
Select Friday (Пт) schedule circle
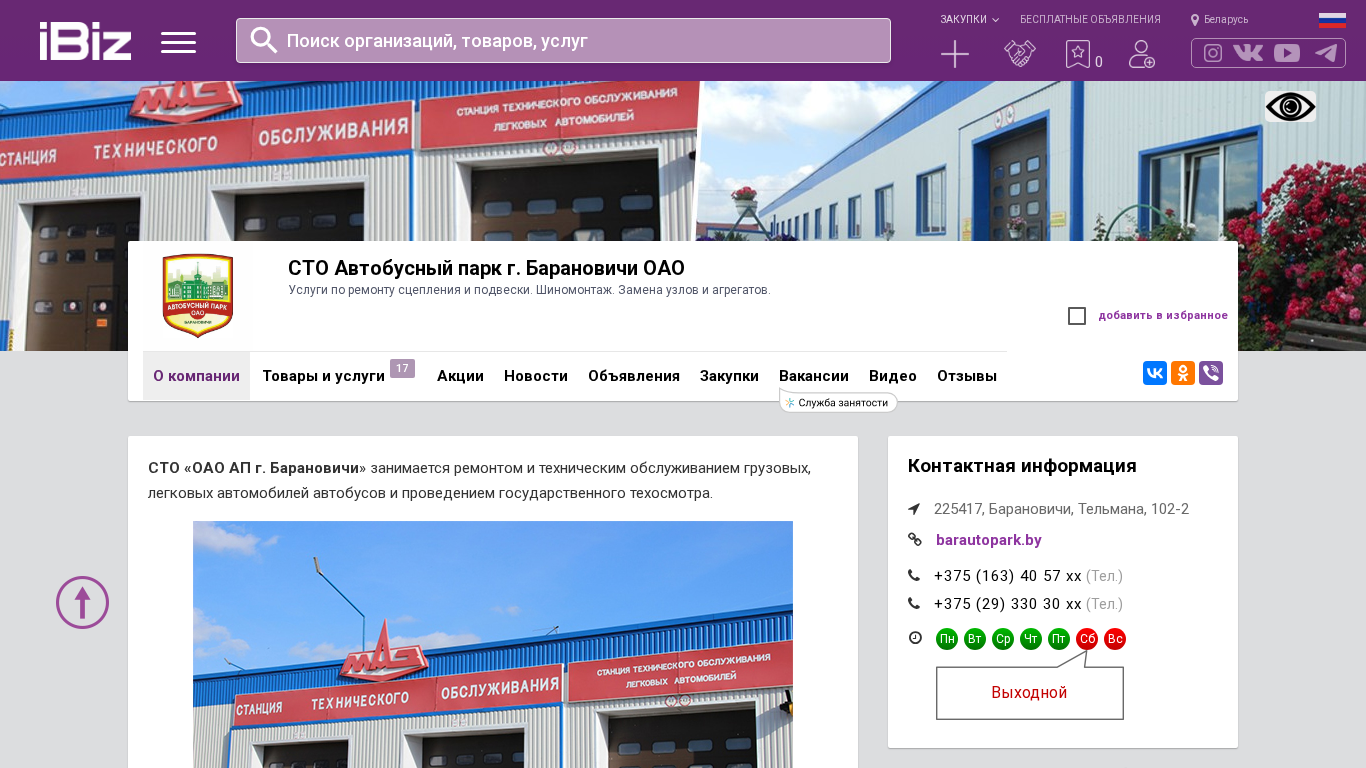coord(1059,639)
